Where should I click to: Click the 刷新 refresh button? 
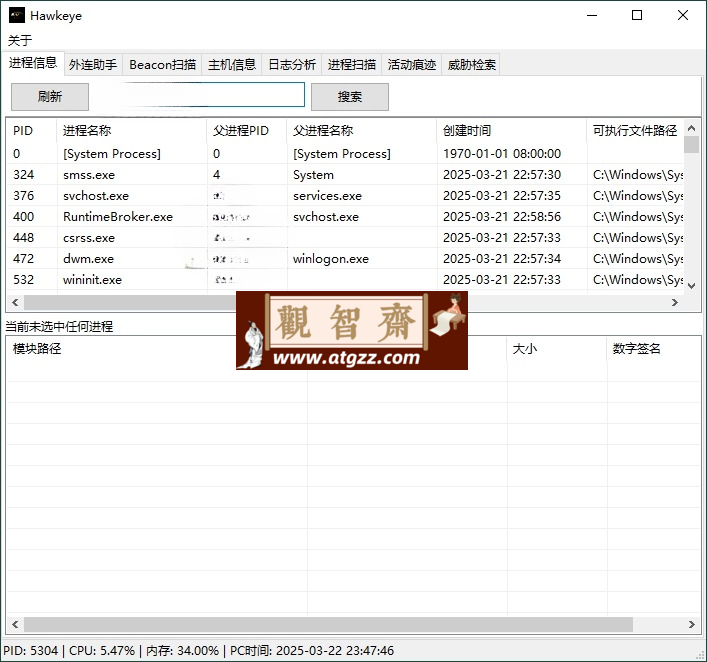point(50,97)
